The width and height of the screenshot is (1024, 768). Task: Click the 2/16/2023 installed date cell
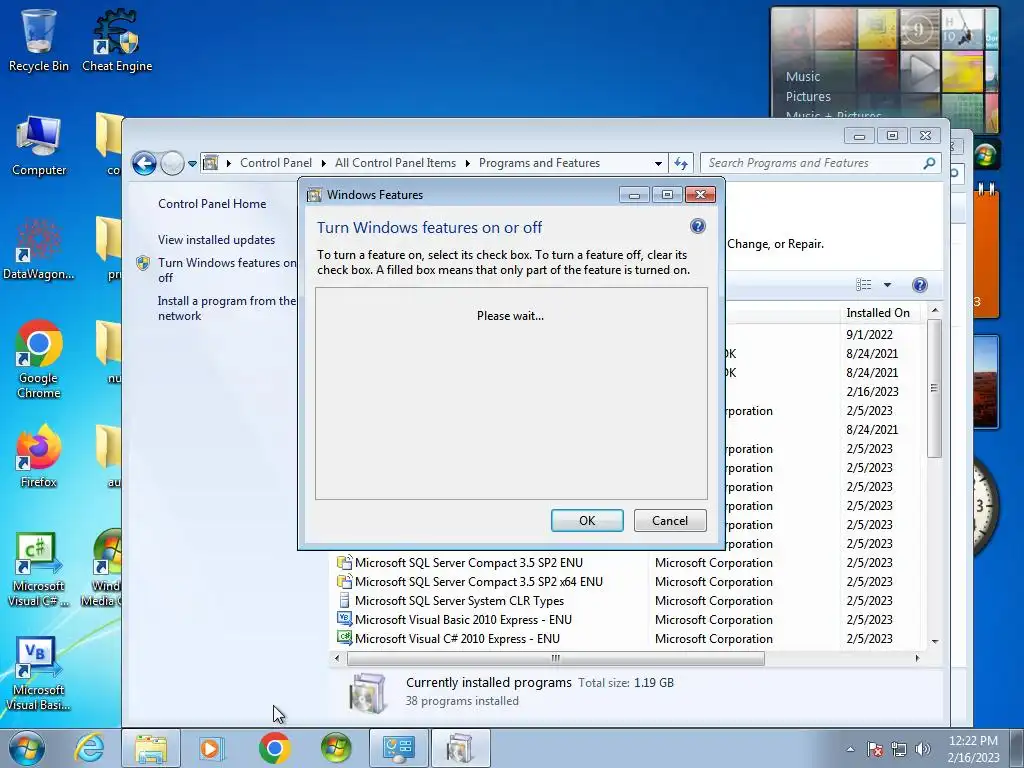[x=872, y=392]
